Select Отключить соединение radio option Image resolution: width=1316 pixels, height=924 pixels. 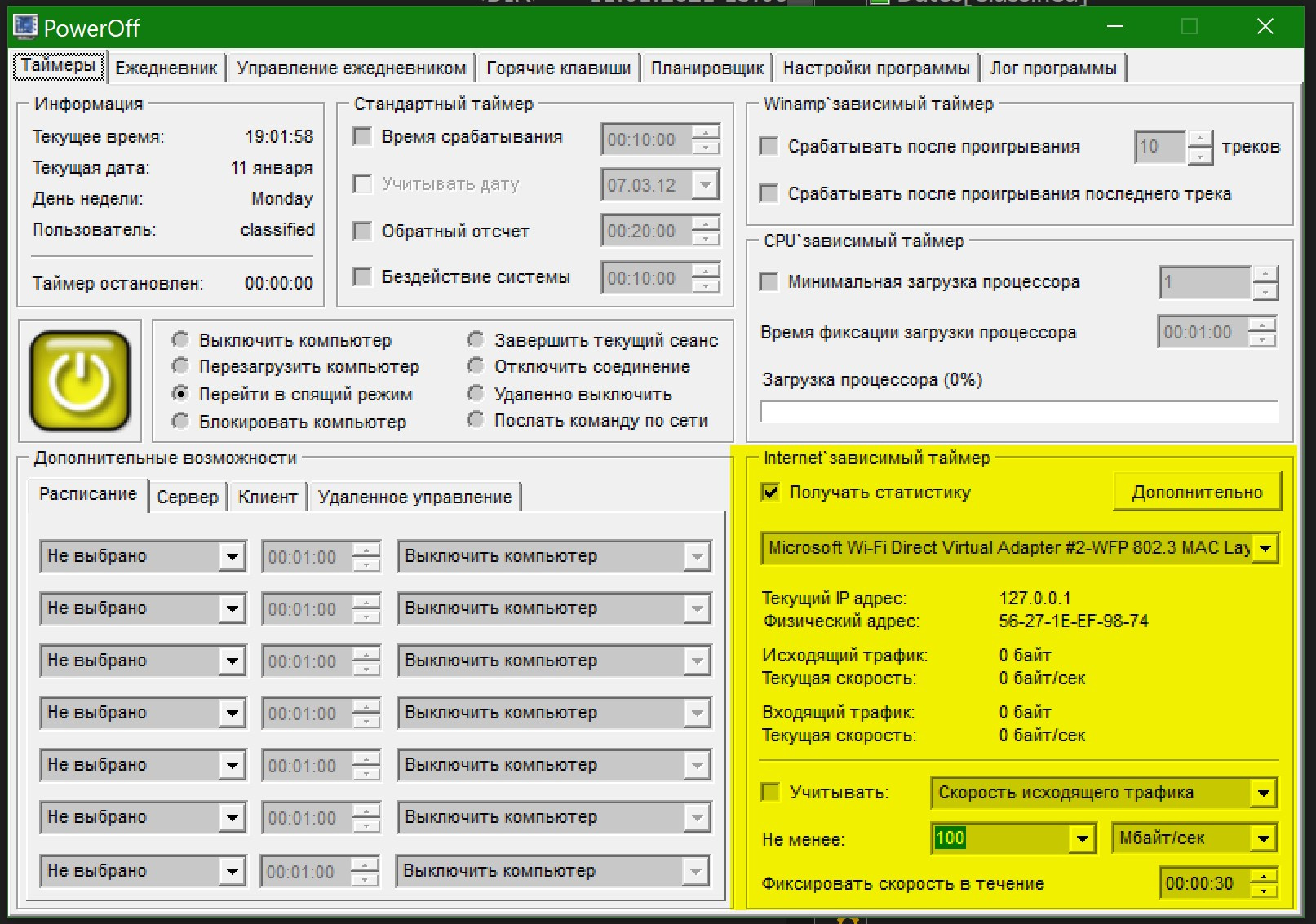(x=476, y=366)
